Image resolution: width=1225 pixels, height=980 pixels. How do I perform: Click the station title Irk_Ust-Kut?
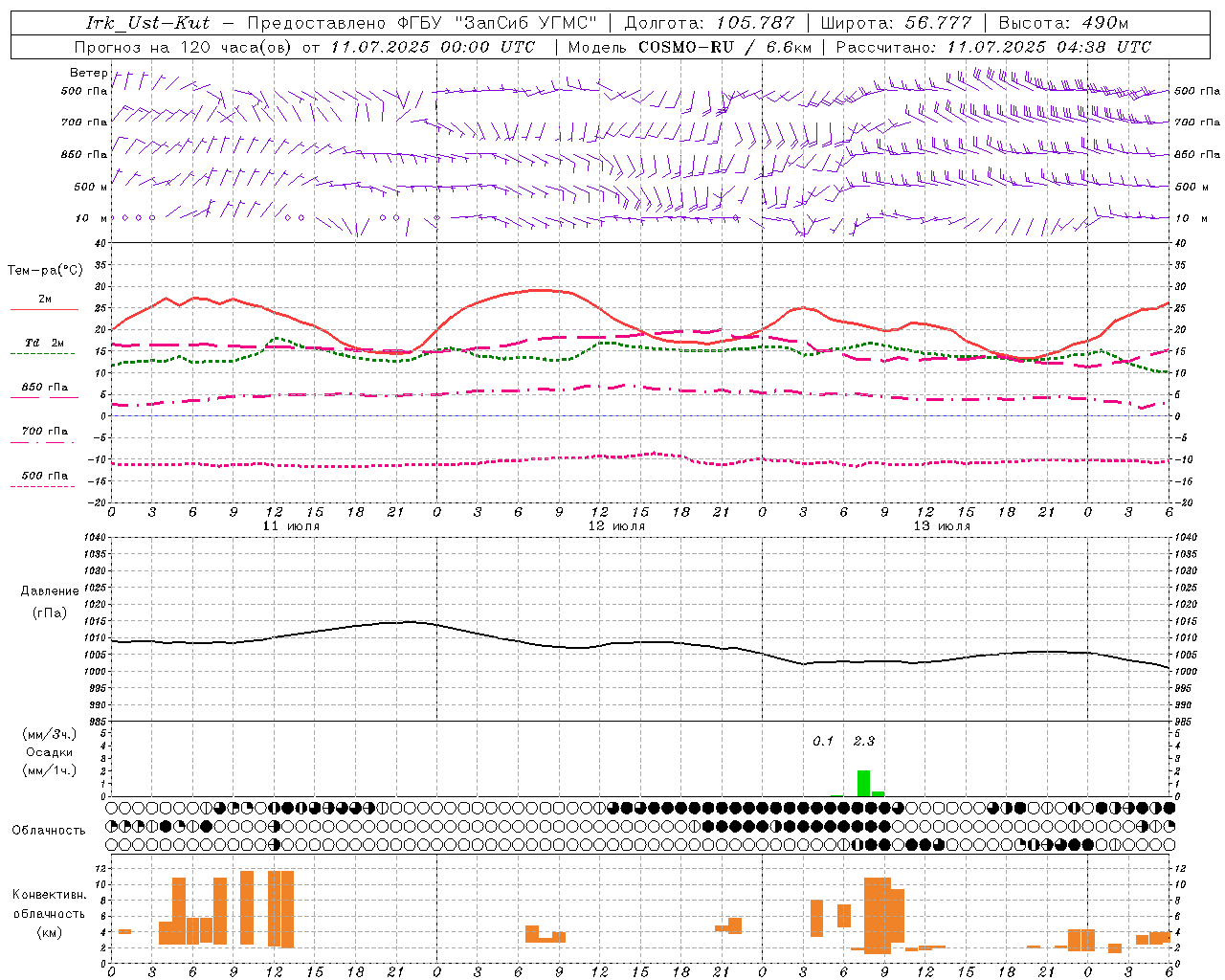pyautogui.click(x=147, y=23)
